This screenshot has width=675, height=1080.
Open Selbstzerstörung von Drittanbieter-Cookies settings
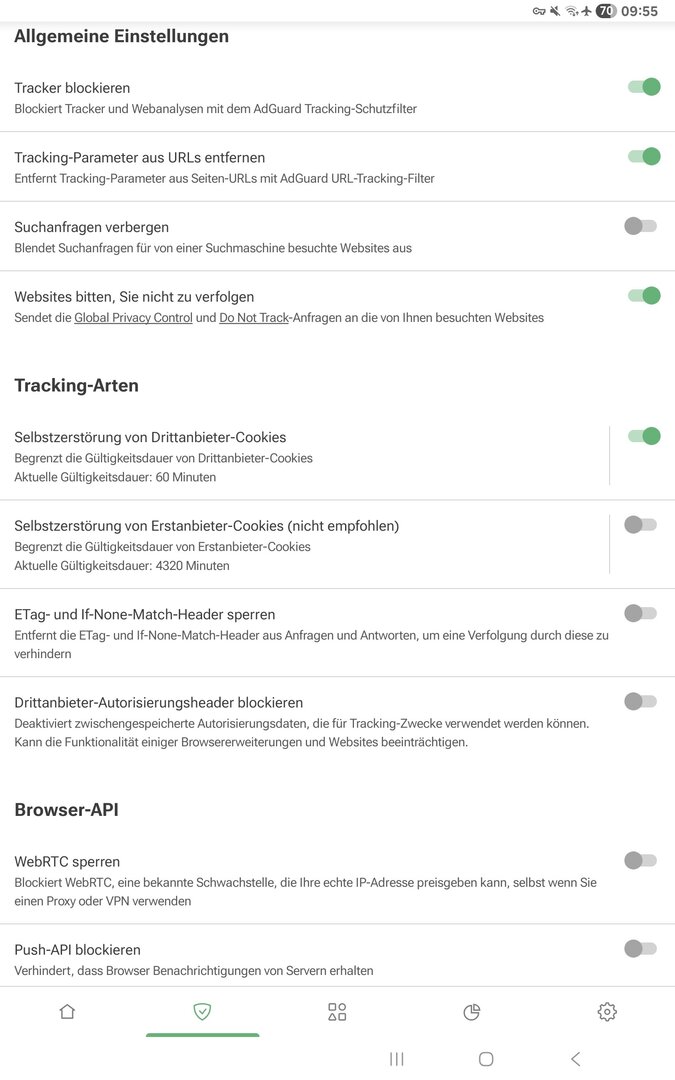click(300, 456)
